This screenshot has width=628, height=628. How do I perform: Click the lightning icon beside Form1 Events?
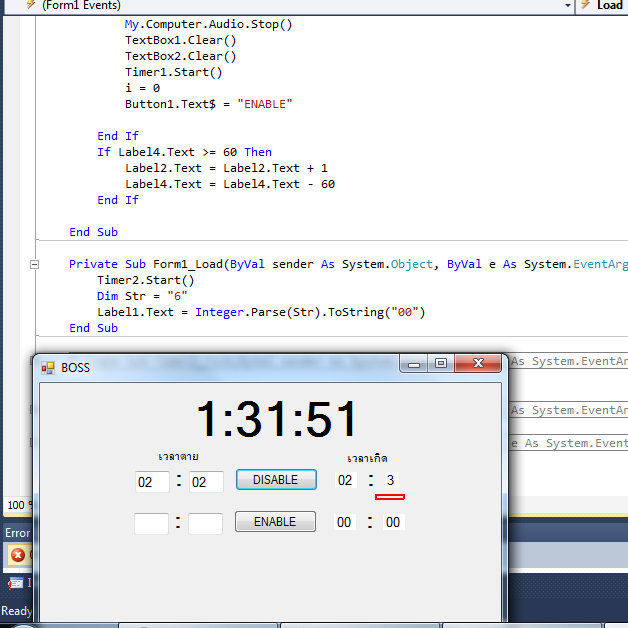coord(29,6)
